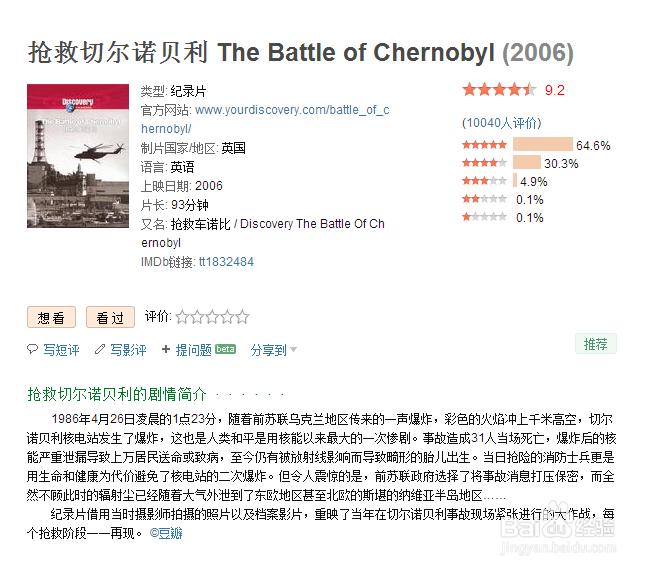
Task: Click the beta badge next to 提问题
Action: coord(226,350)
